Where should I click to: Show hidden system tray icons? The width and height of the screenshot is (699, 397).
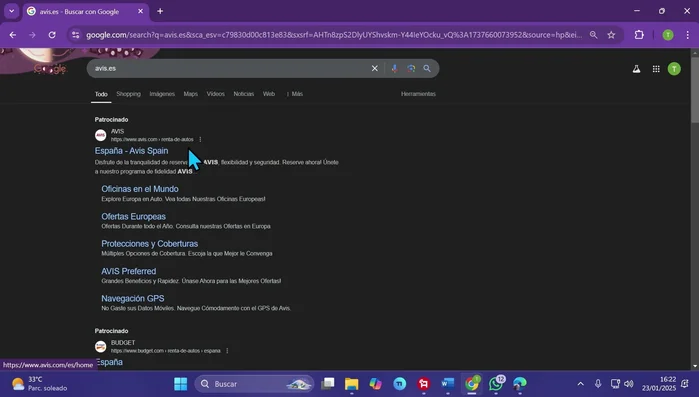(x=580, y=384)
